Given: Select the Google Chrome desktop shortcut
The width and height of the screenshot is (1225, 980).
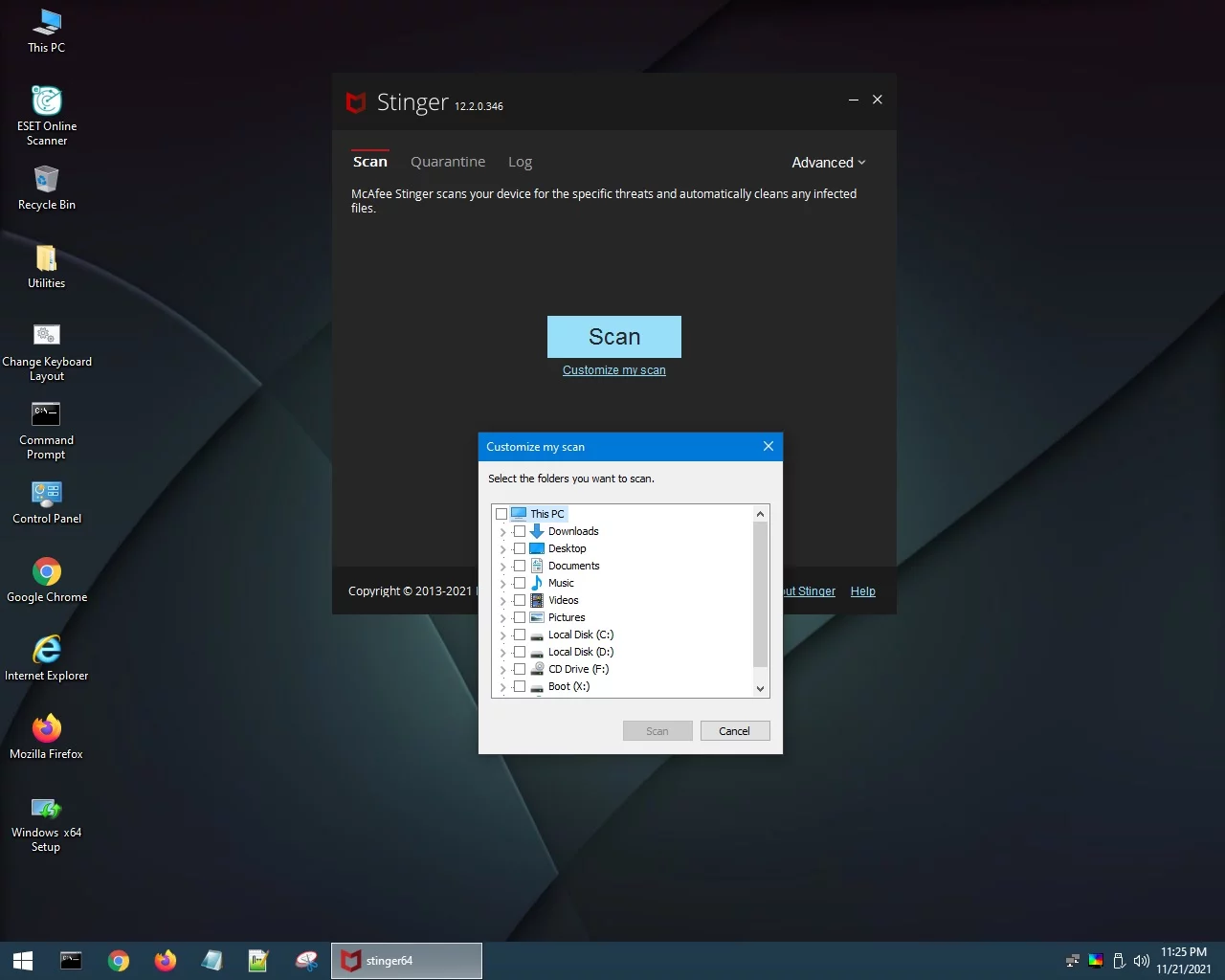Looking at the screenshot, I should 46,580.
